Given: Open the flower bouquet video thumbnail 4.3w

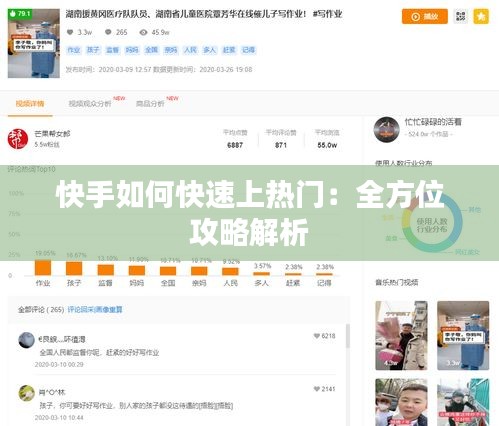Looking at the screenshot, I should pos(401,335).
